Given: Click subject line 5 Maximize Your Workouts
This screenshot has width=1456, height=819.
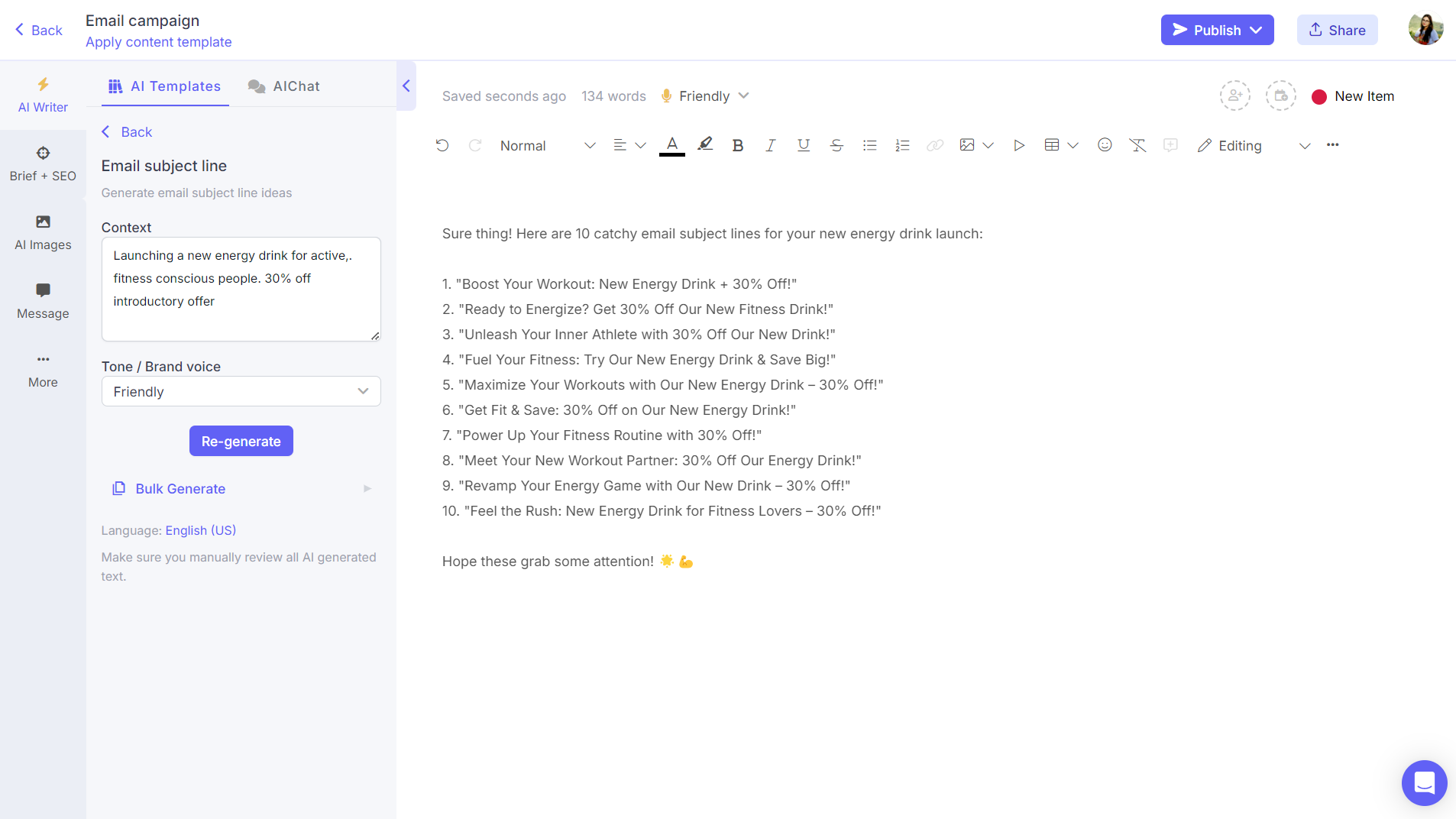Looking at the screenshot, I should click(x=662, y=384).
